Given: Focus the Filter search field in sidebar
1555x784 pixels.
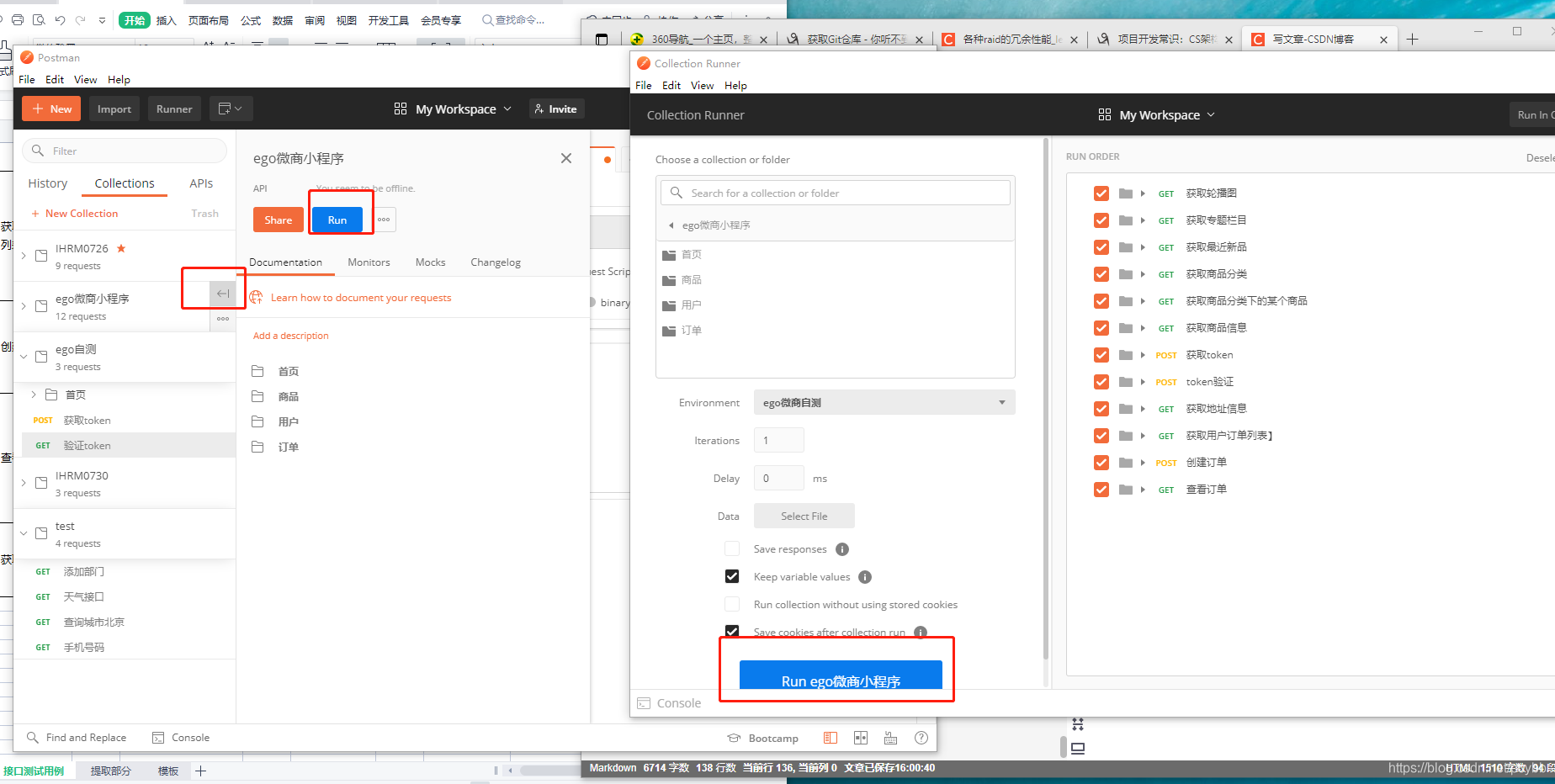Looking at the screenshot, I should (125, 151).
